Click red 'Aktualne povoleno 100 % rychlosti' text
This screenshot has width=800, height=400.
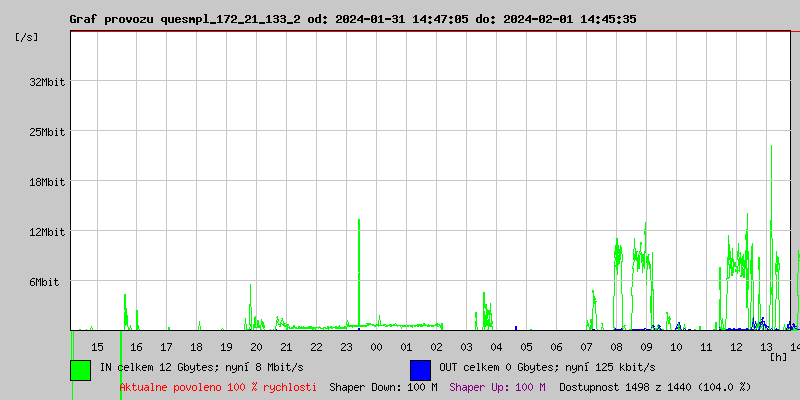point(218,386)
